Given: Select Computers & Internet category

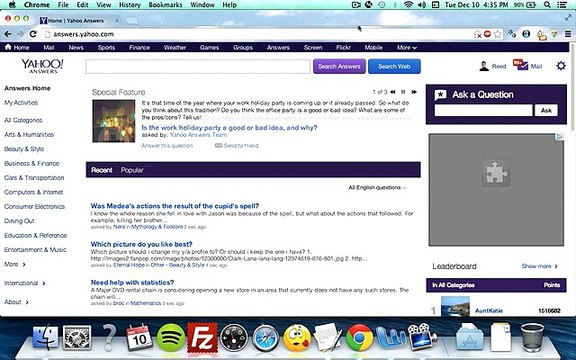Looking at the screenshot, I should [x=33, y=192].
